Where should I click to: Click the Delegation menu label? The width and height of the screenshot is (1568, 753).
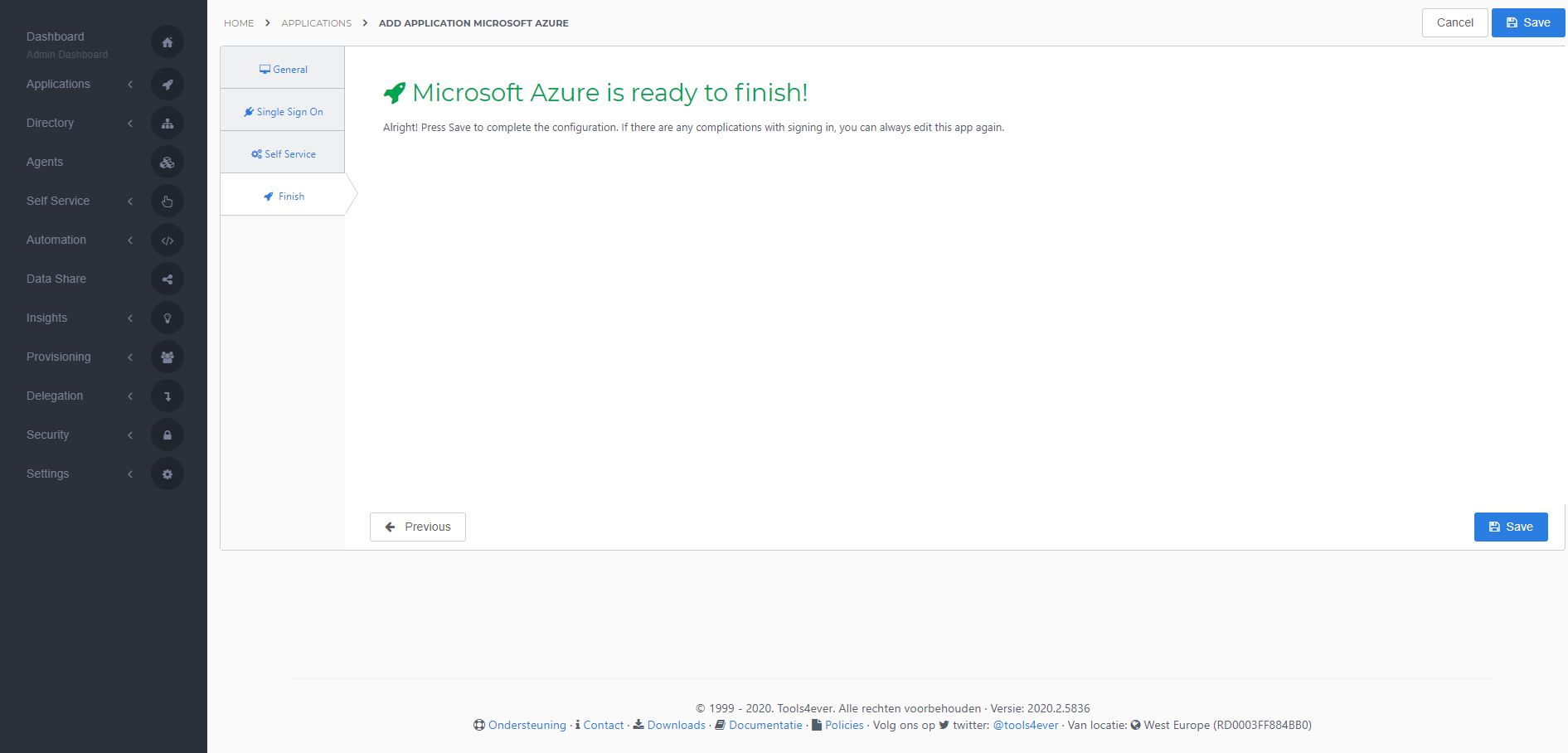(x=55, y=396)
